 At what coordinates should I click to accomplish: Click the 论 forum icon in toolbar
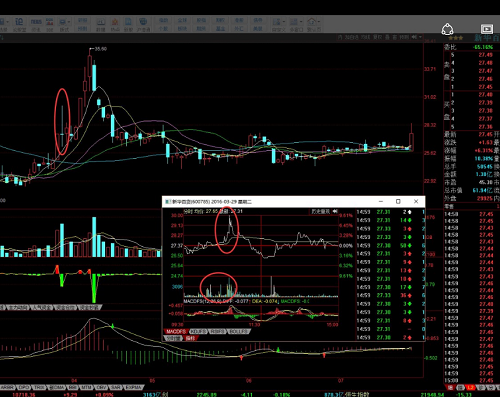pyautogui.click(x=19, y=22)
